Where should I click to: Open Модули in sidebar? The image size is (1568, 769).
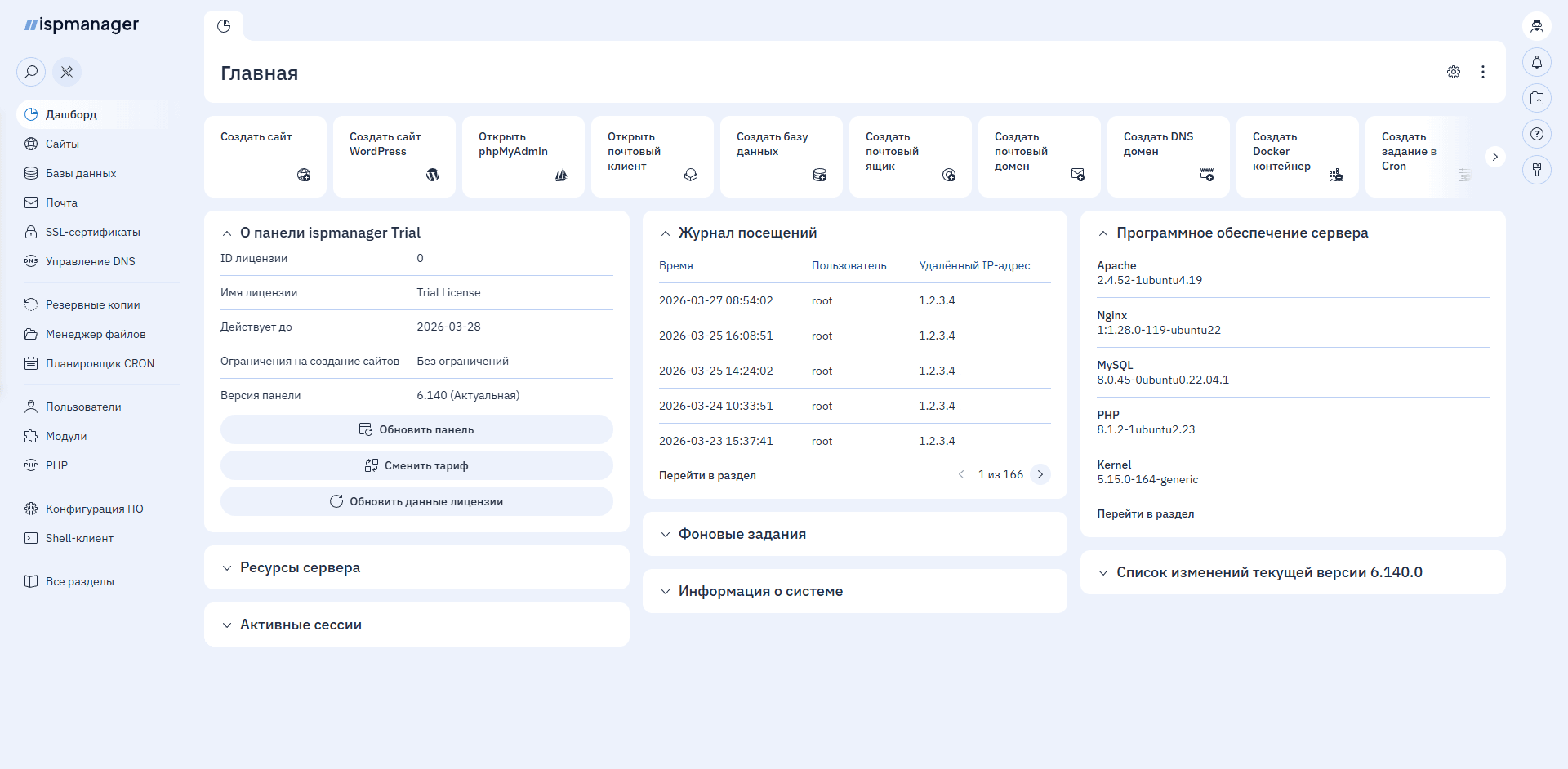point(92,436)
